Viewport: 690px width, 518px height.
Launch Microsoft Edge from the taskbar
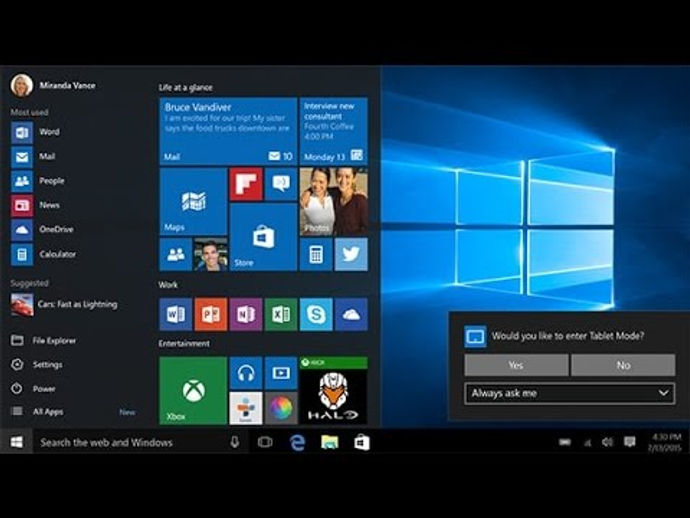point(297,442)
